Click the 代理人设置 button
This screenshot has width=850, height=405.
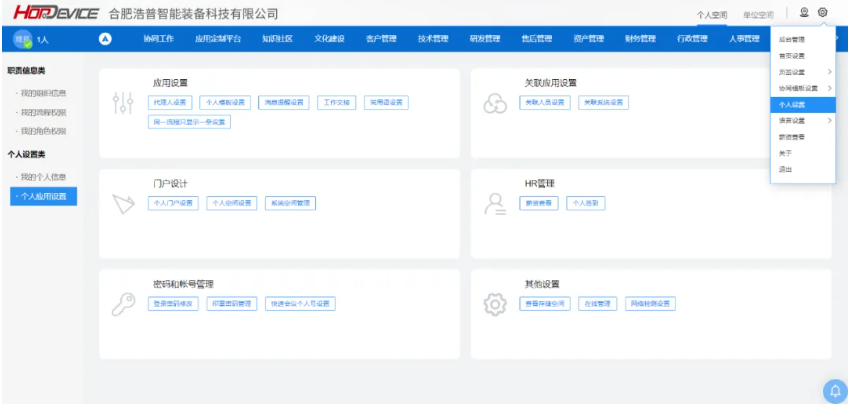[x=170, y=102]
